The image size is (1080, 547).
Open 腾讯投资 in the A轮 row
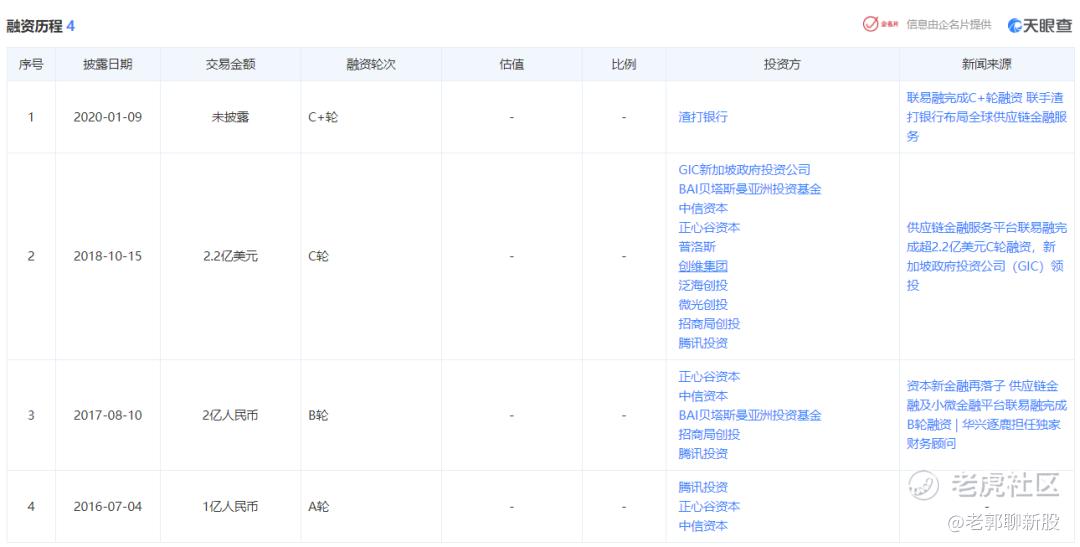pos(703,487)
